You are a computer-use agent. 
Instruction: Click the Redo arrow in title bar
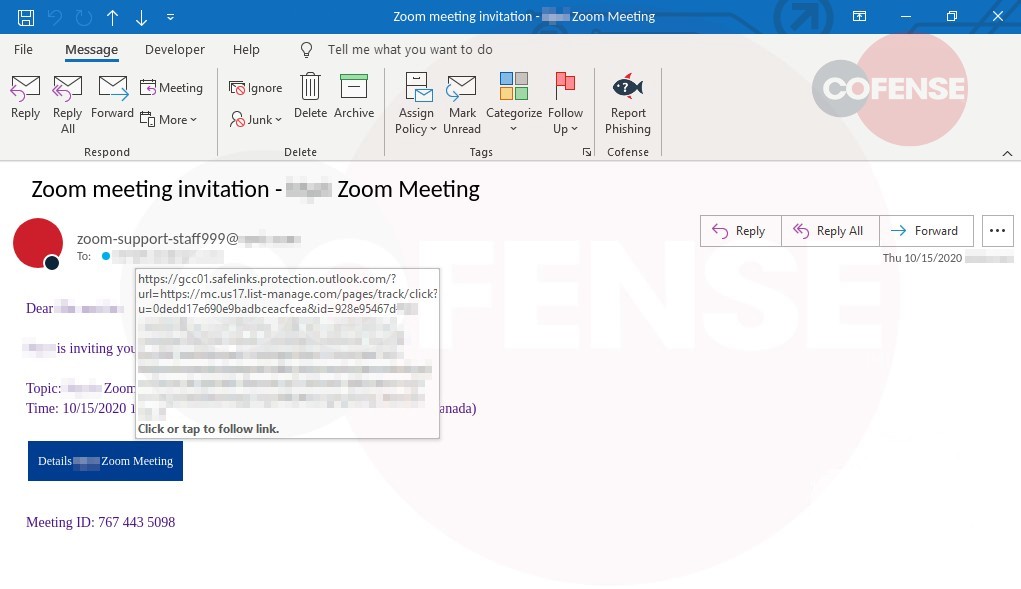pyautogui.click(x=83, y=17)
